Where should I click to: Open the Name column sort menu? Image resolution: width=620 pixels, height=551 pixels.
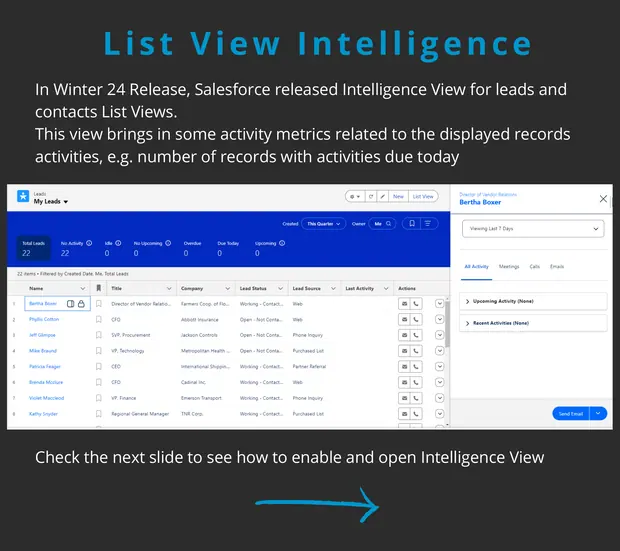(x=83, y=288)
